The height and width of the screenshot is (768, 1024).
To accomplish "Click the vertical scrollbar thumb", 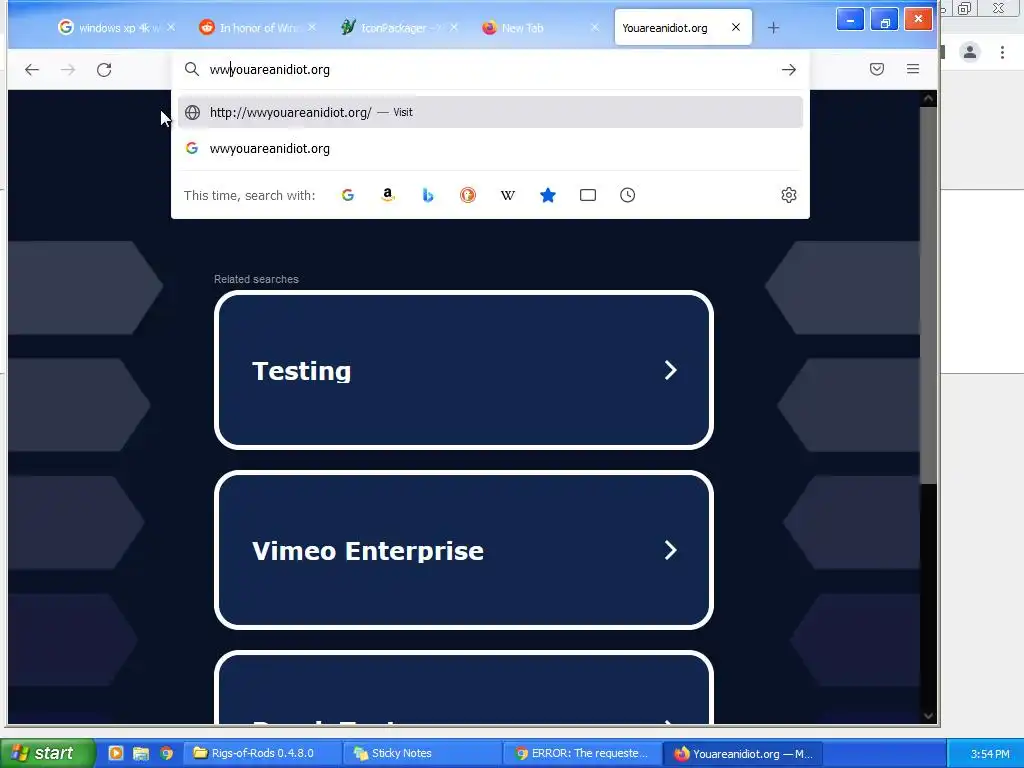I will 928,295.
